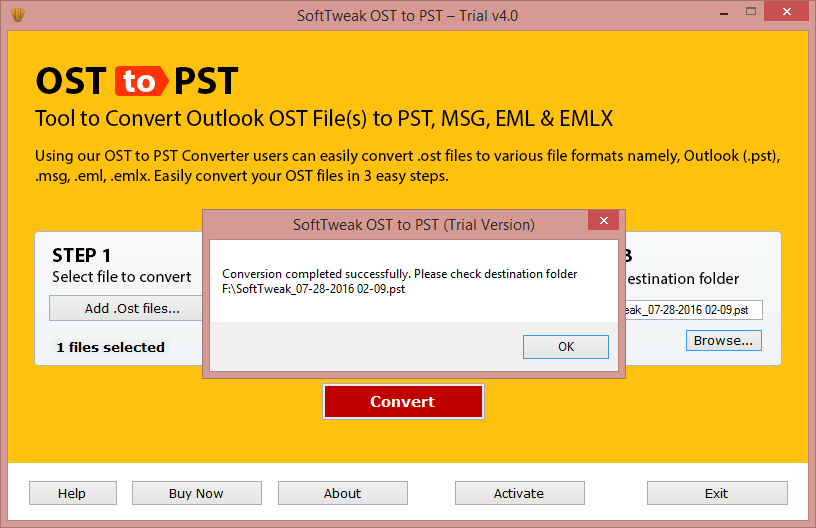Screen dimensions: 816x528
Task: Click Add .Ost files button
Action: click(126, 308)
